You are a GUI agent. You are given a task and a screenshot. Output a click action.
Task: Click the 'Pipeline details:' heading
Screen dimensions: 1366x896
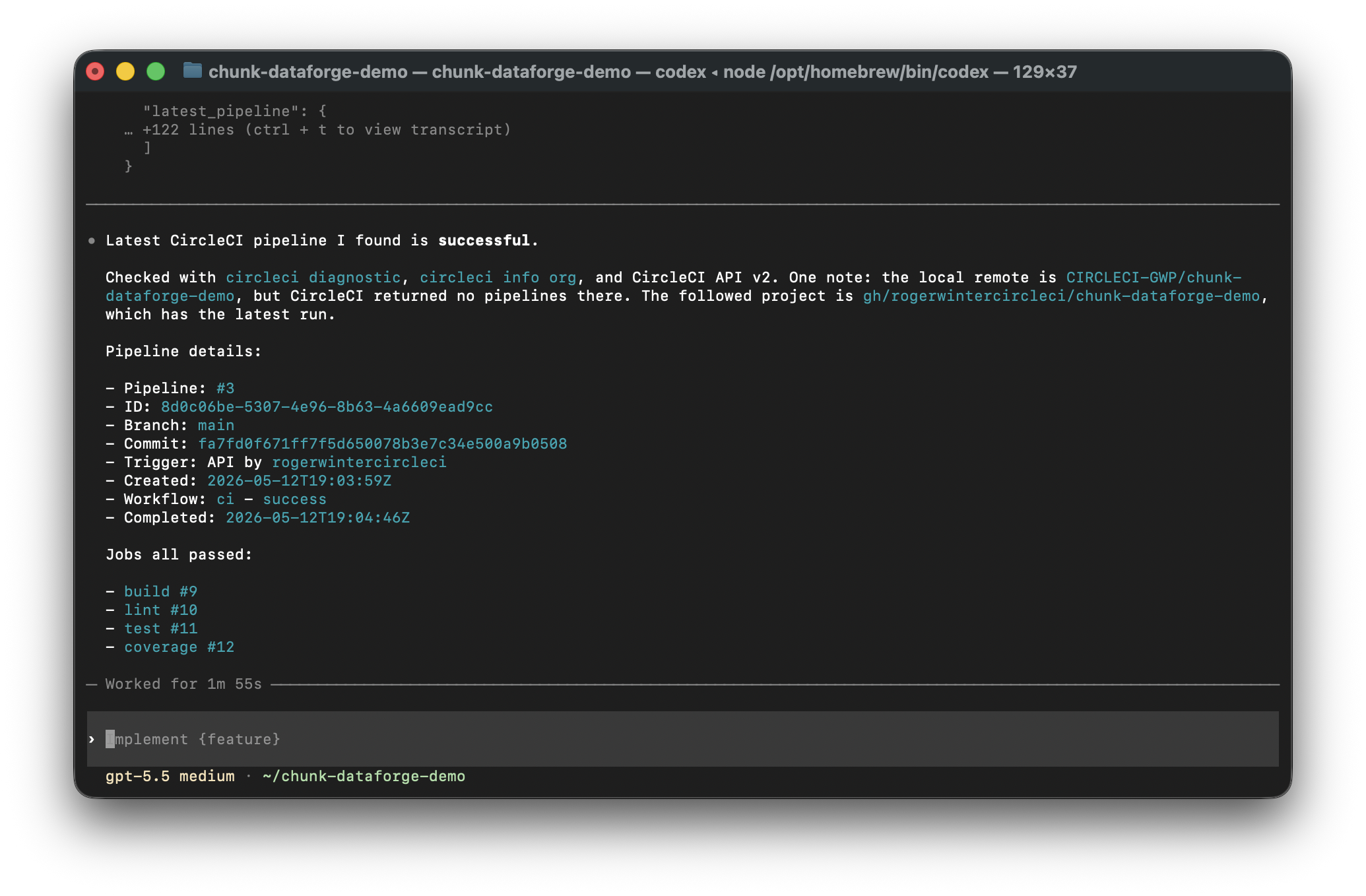[183, 351]
